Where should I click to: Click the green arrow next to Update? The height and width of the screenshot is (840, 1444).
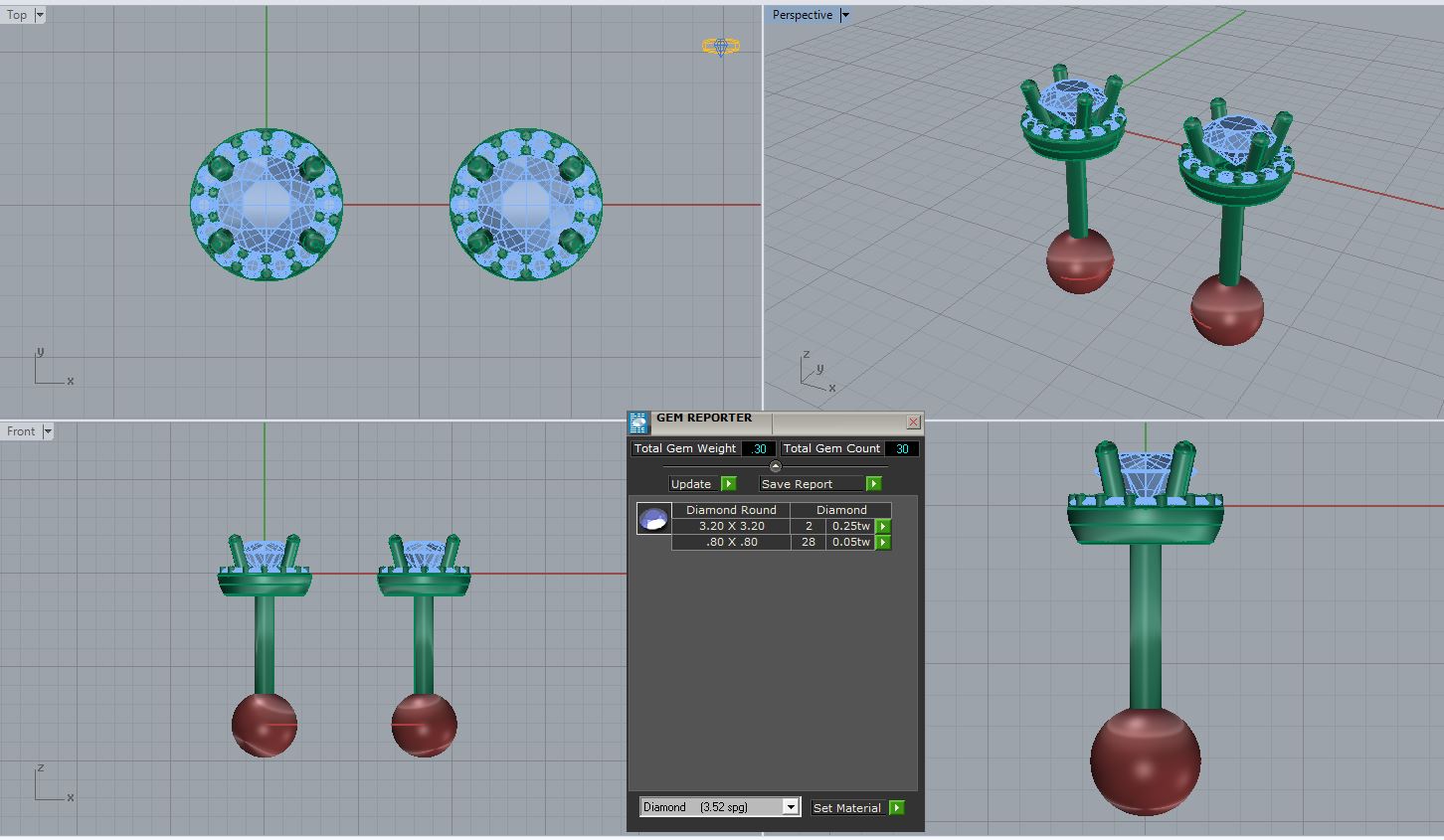click(729, 484)
